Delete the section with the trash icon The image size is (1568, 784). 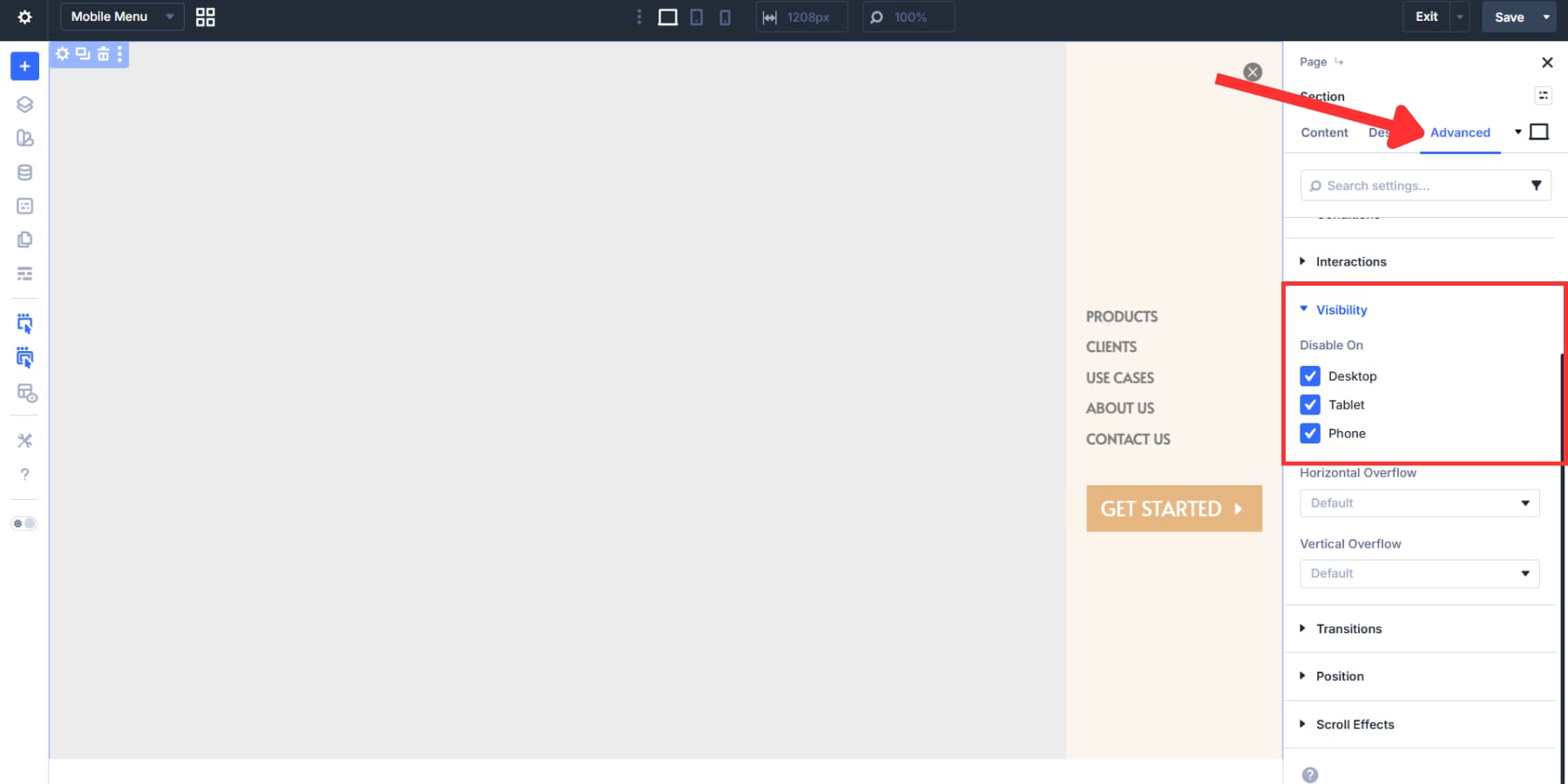102,54
